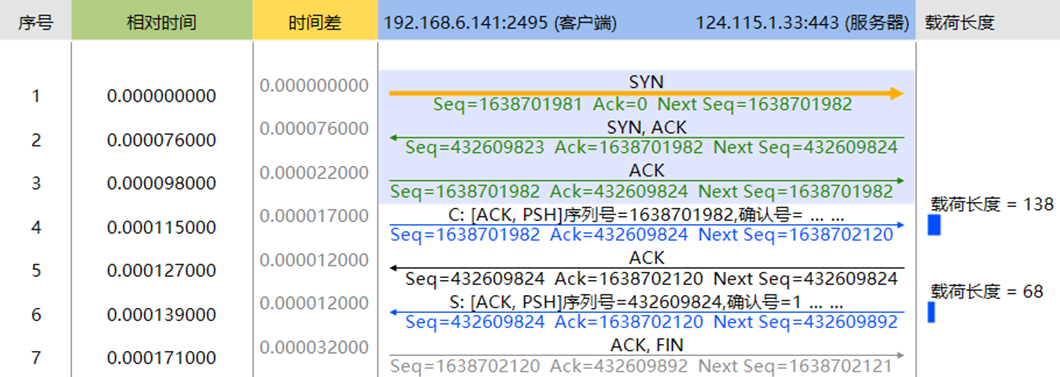The image size is (1060, 377).
Task: Click sequence number 4 row
Action: (x=36, y=227)
